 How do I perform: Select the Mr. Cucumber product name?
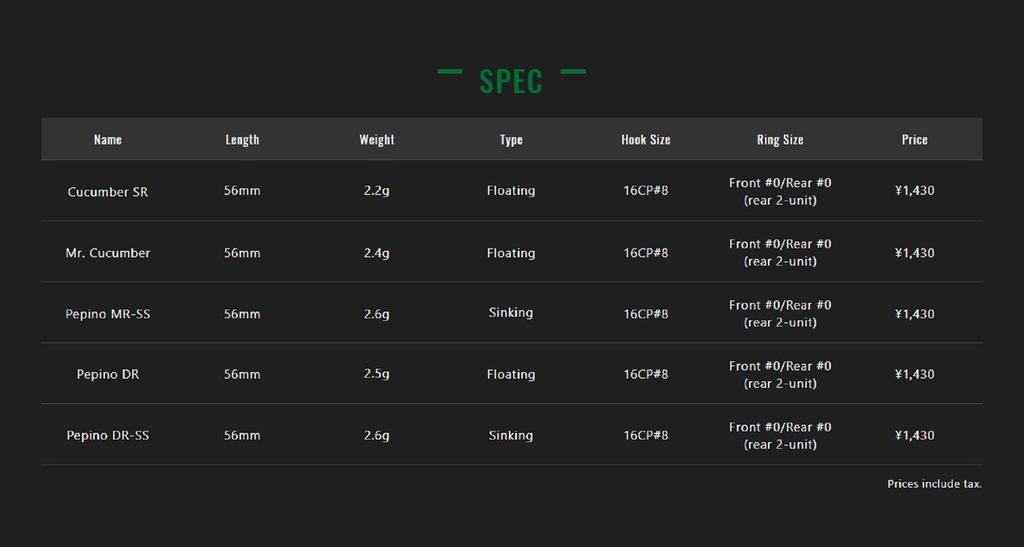[x=108, y=253]
